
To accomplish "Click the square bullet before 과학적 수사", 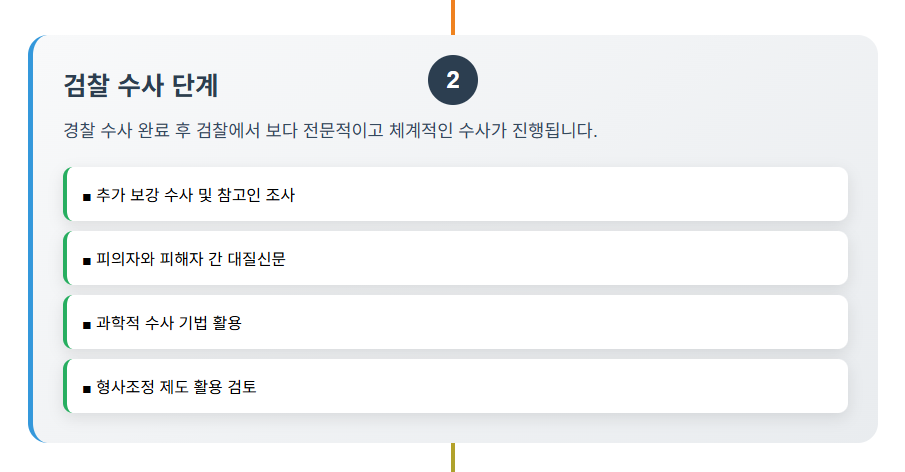I will (87, 324).
